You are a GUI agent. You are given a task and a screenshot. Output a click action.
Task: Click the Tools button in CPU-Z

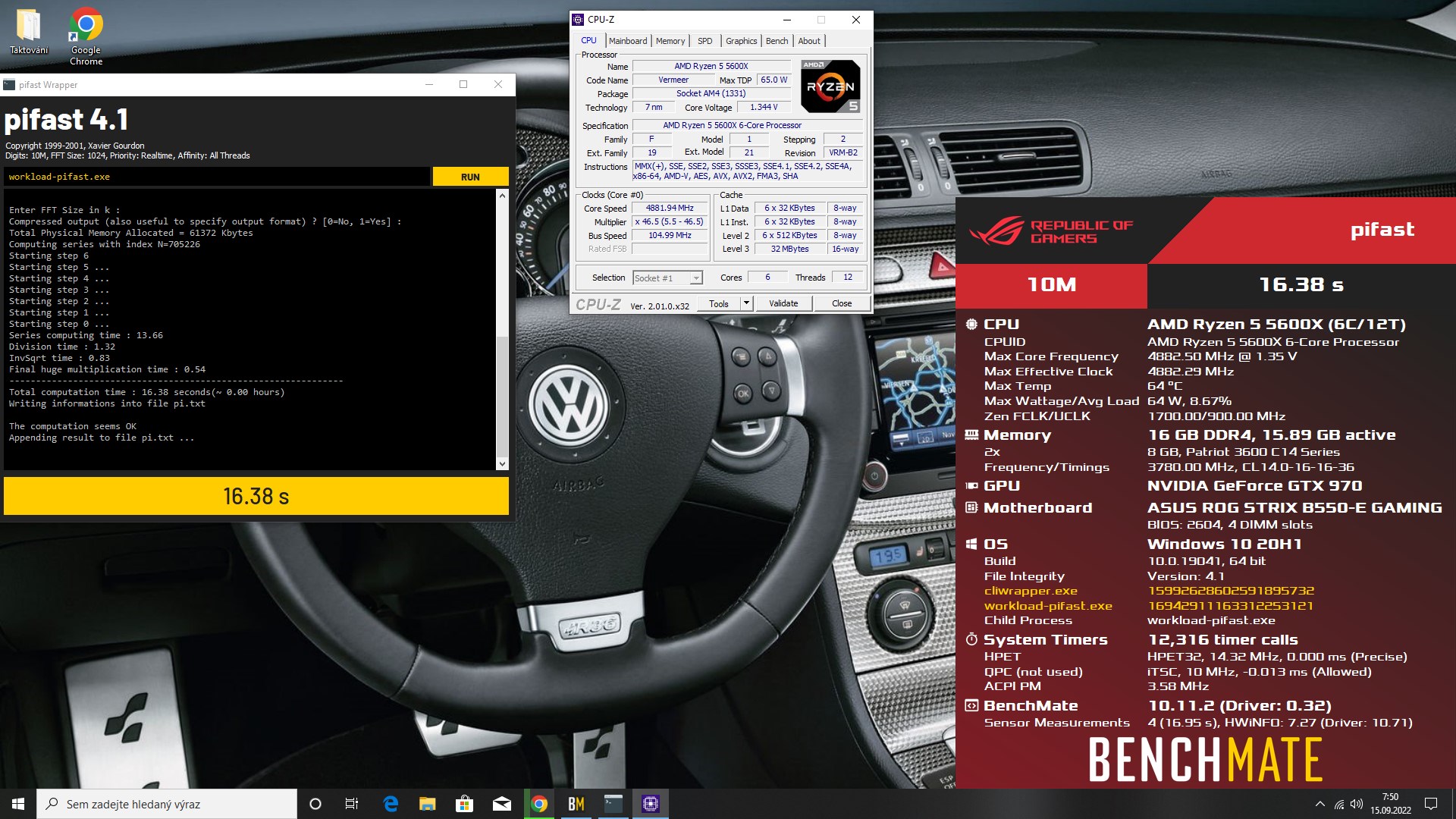coord(718,303)
